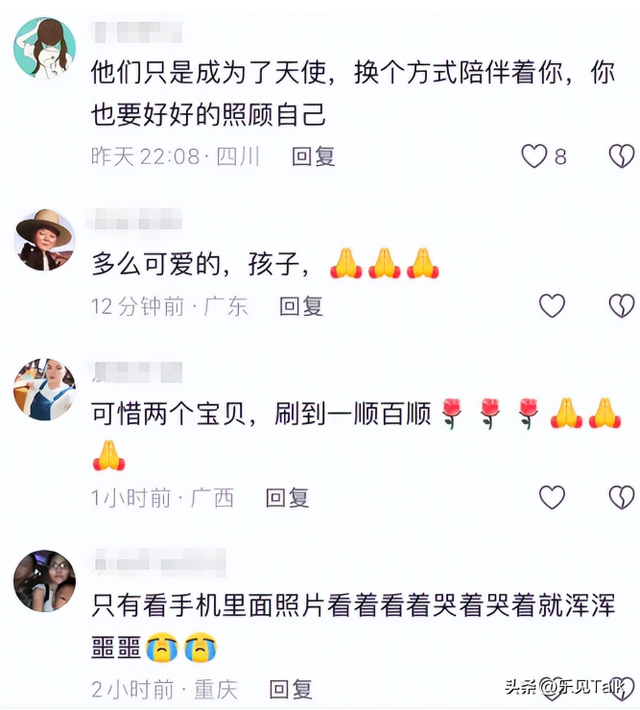Dislike the Guangxi comment posted 1 hour ago

point(621,497)
